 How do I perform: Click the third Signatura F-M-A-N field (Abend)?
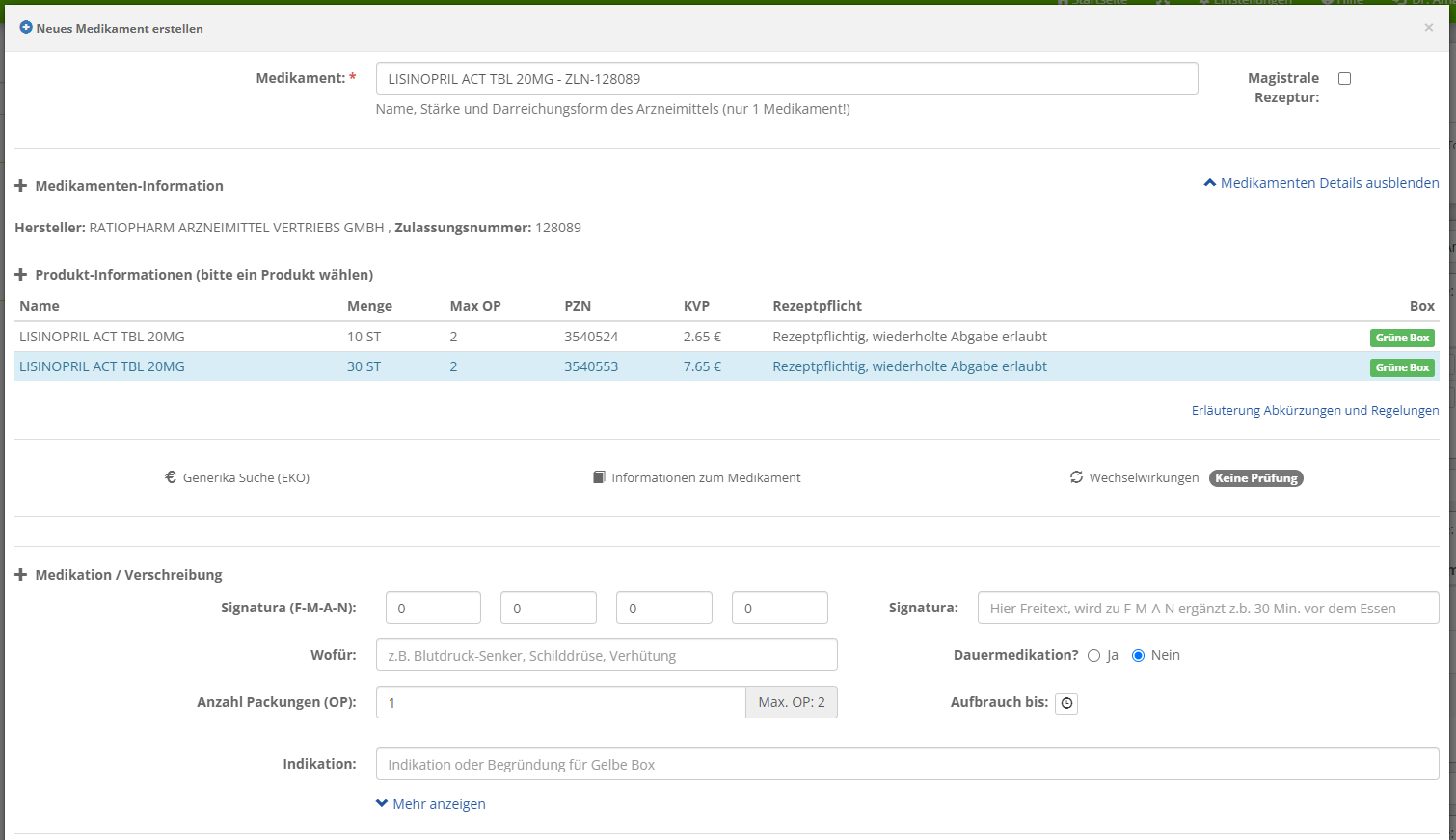tap(664, 608)
